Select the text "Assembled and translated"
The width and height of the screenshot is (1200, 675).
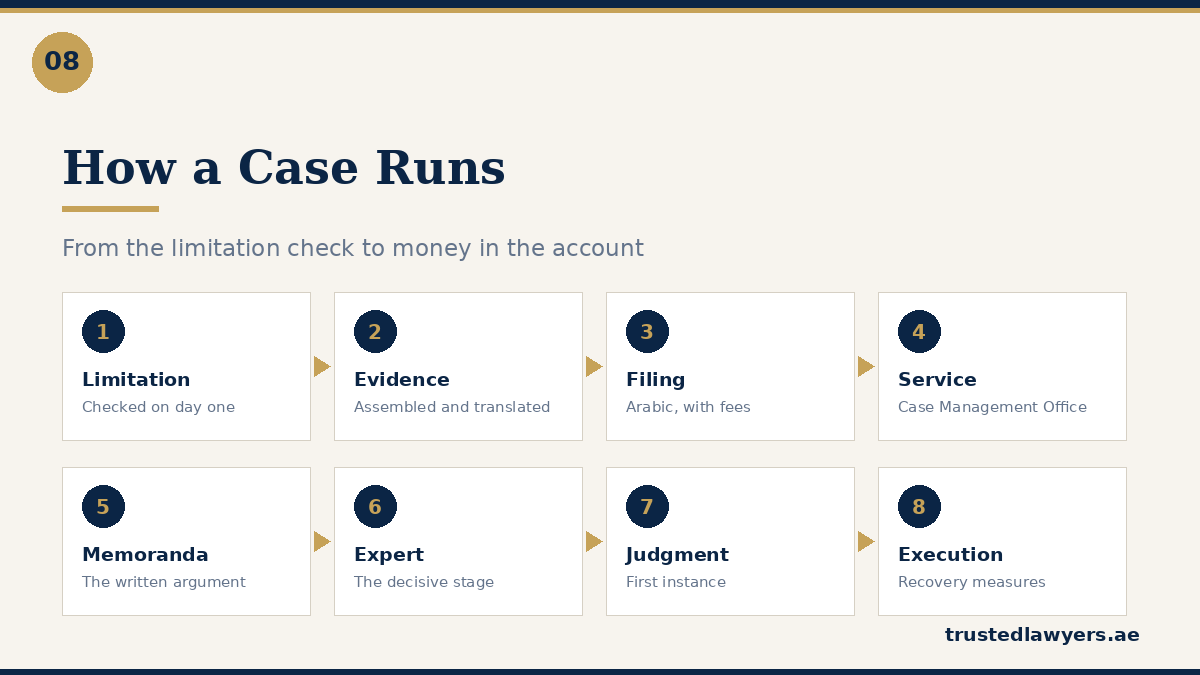click(452, 407)
